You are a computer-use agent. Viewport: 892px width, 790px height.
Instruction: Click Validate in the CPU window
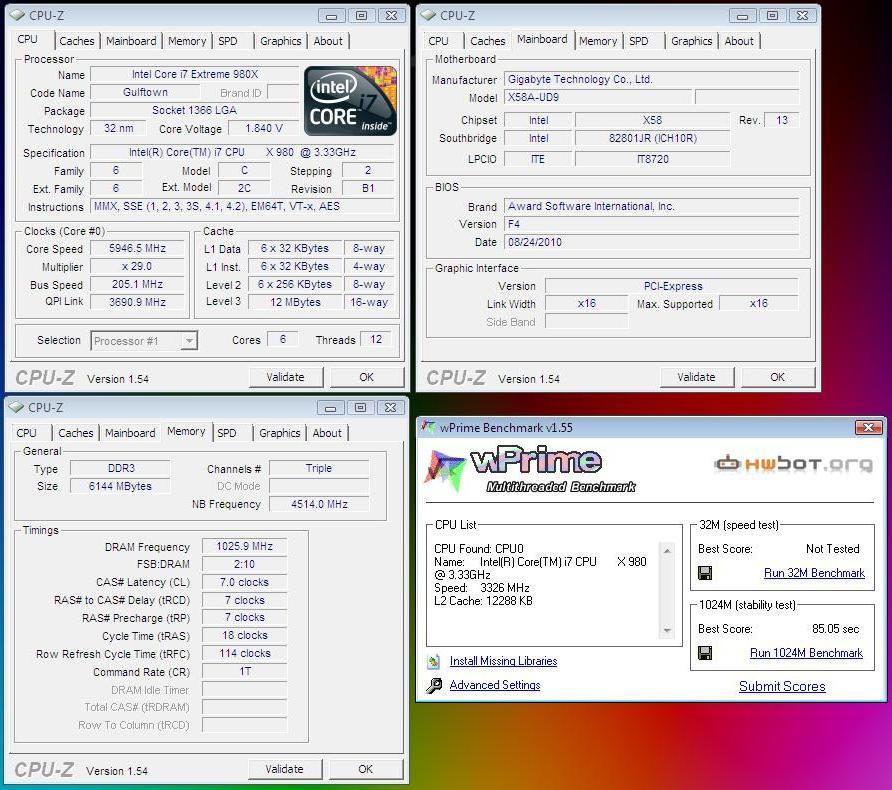[x=286, y=377]
